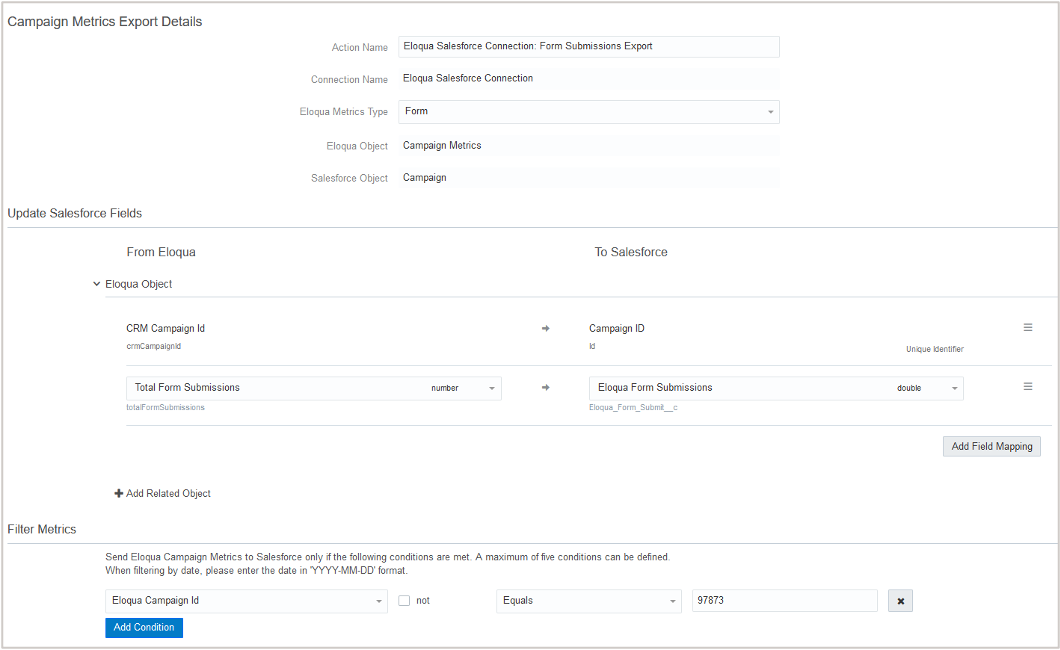Image resolution: width=1060 pixels, height=650 pixels.
Task: Collapse the Eloqua Object section
Action: (96, 284)
